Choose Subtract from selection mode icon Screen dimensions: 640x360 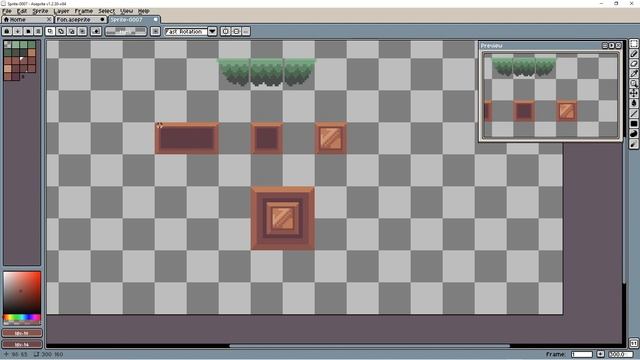coord(71,31)
